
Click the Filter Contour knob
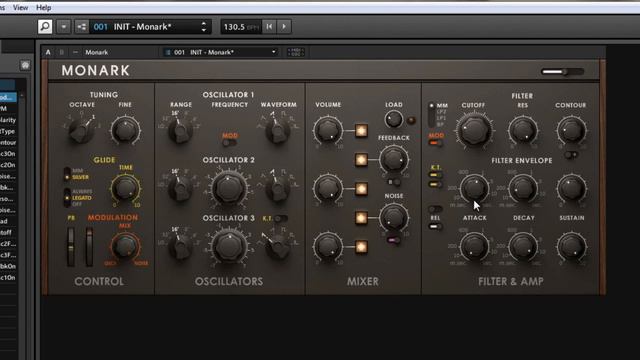click(571, 130)
